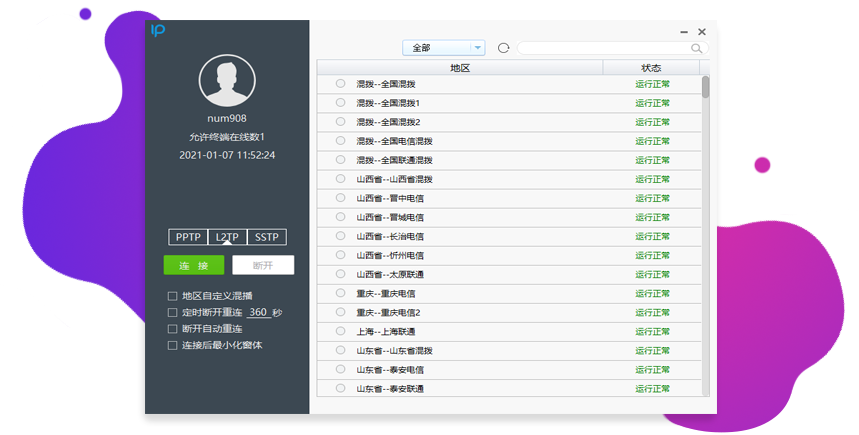Click the IP logo icon
The width and height of the screenshot is (859, 435).
tap(158, 31)
